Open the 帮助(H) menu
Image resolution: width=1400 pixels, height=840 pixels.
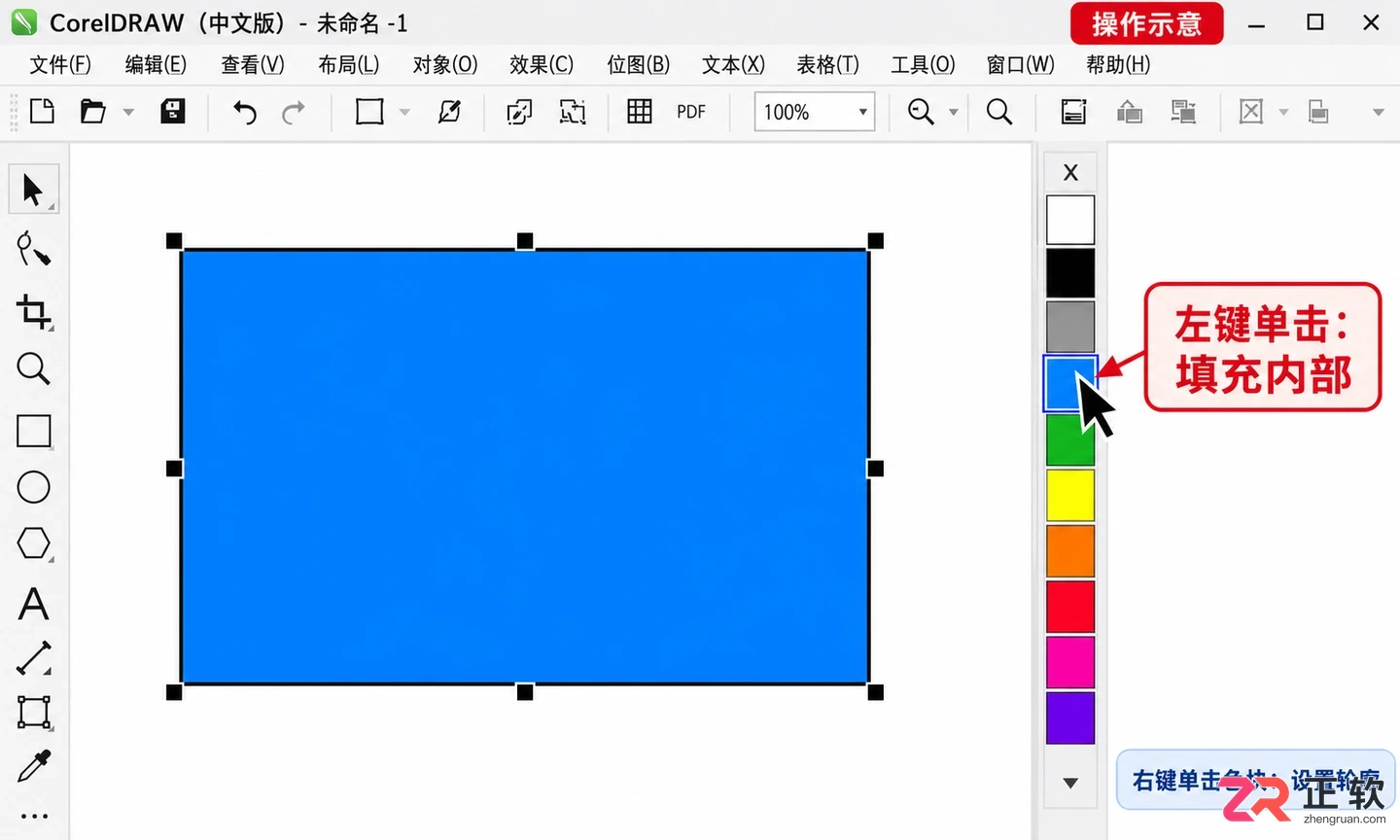click(x=1118, y=65)
